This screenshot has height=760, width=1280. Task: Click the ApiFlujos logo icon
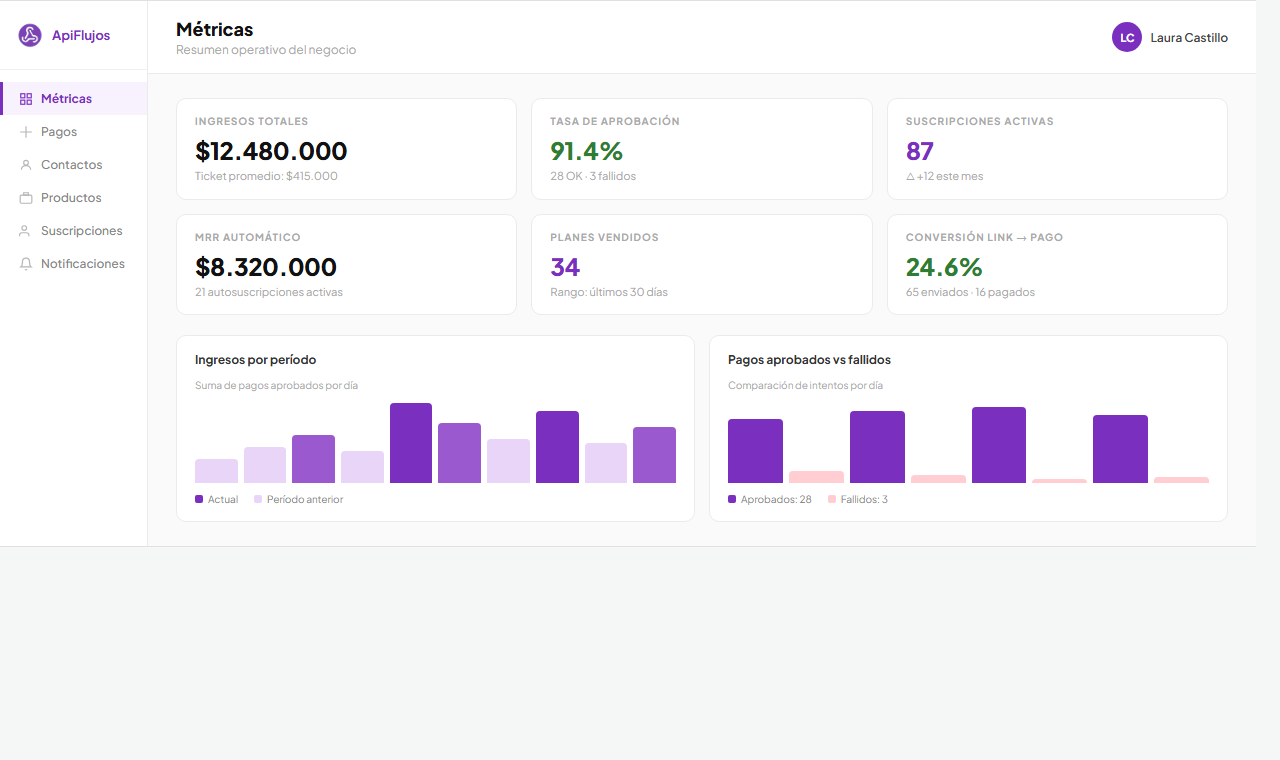click(x=30, y=36)
